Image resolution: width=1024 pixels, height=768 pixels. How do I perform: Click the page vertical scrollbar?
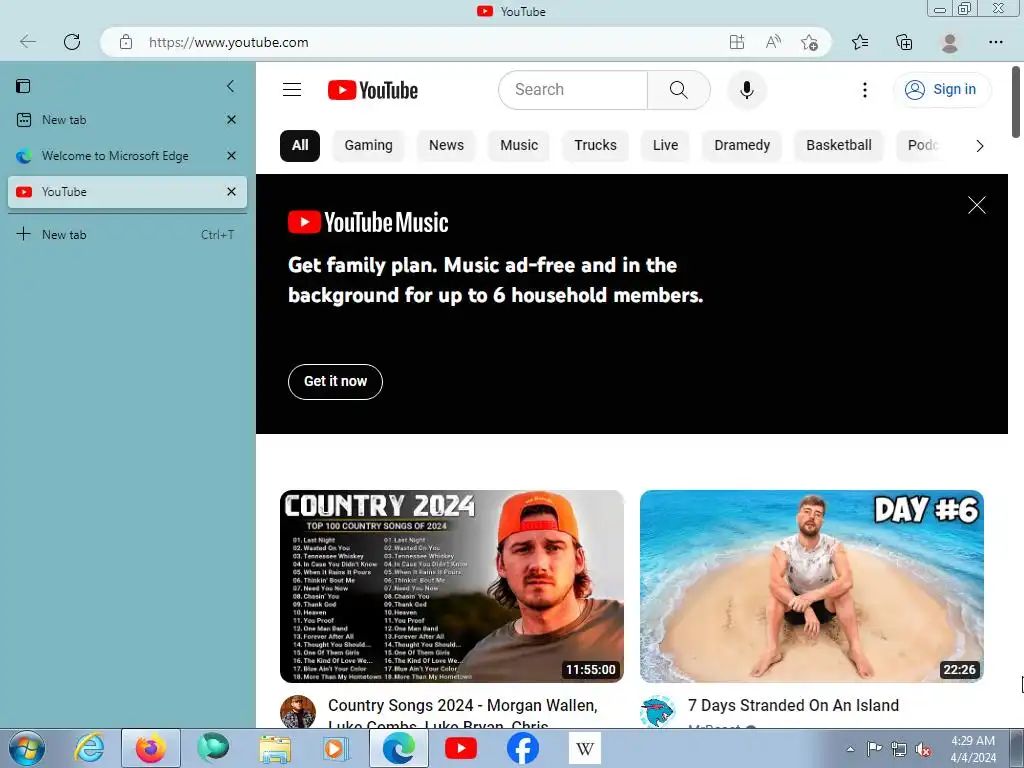point(1016,102)
